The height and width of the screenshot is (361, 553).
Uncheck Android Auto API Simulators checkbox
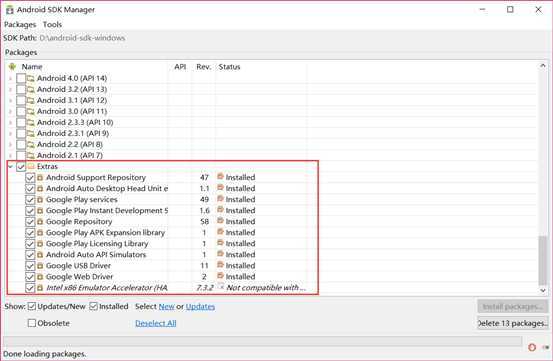pos(30,255)
